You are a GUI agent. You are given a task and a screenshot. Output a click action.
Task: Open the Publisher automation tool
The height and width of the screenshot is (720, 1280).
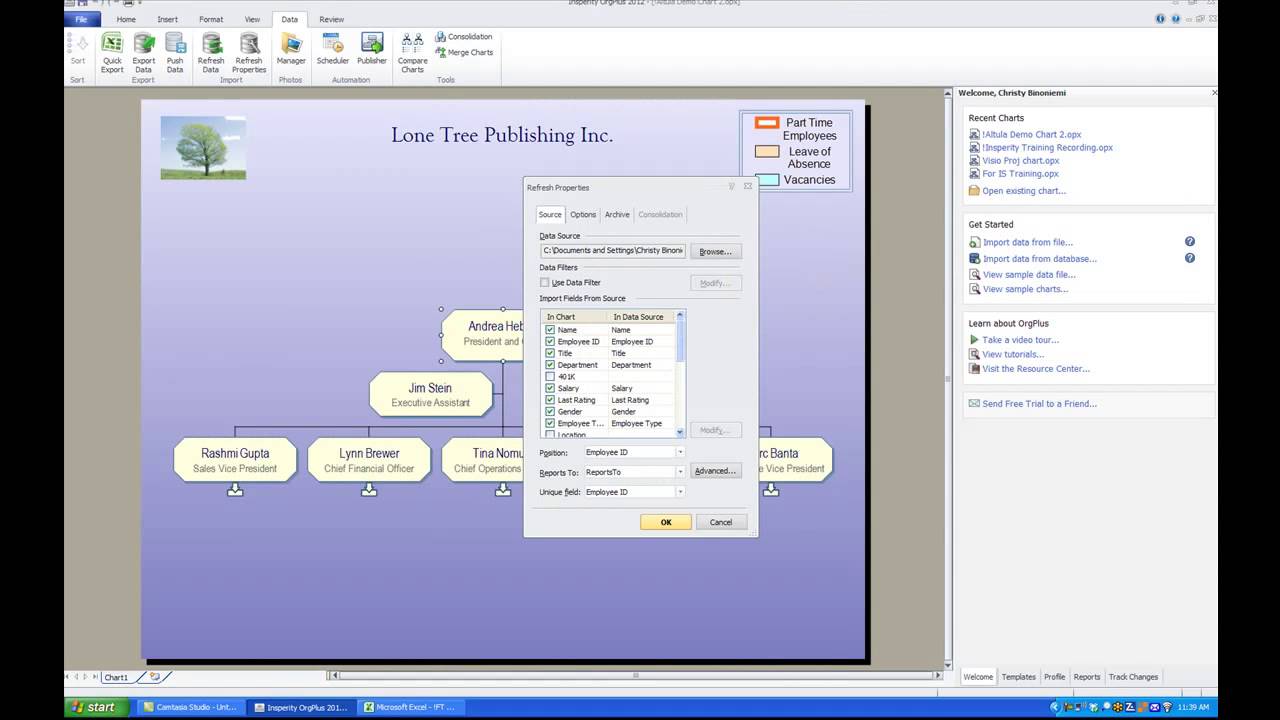tap(372, 50)
